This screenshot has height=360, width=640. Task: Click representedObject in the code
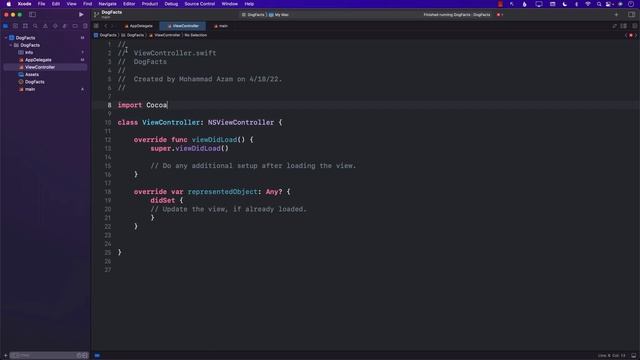[x=222, y=191]
